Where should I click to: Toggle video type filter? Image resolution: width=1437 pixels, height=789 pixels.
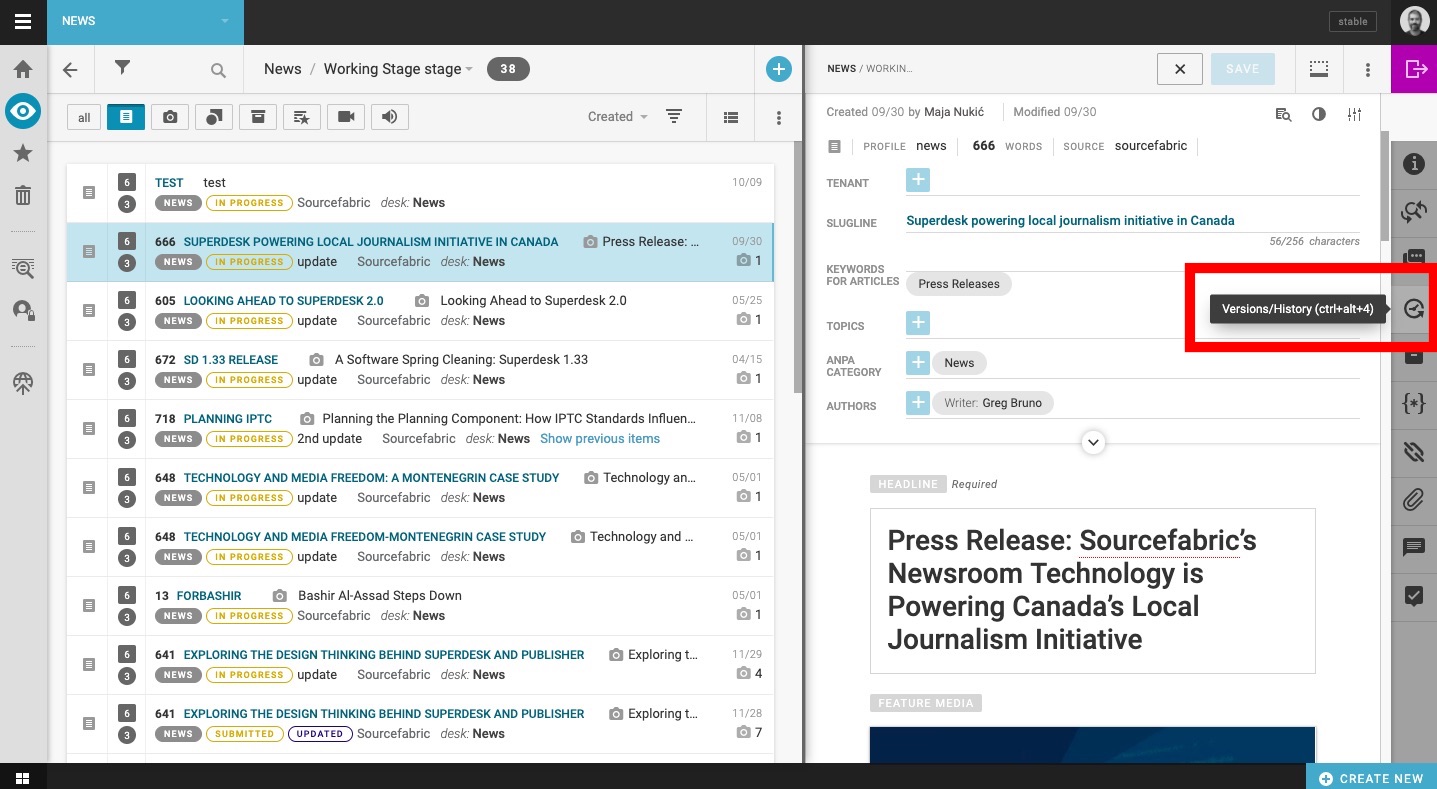pos(346,117)
